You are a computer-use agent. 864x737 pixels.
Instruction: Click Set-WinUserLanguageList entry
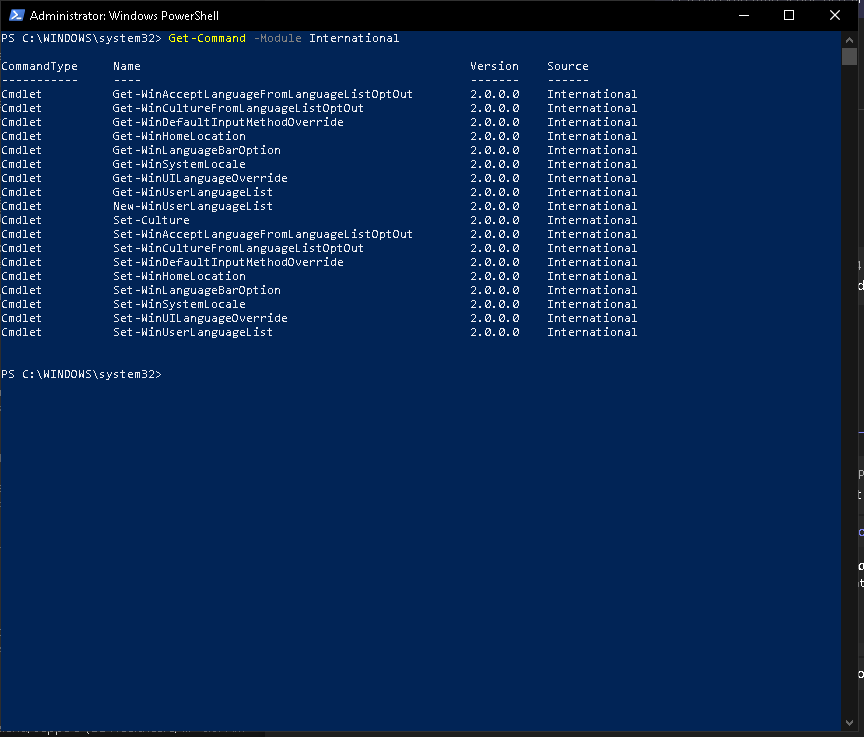[x=193, y=332]
